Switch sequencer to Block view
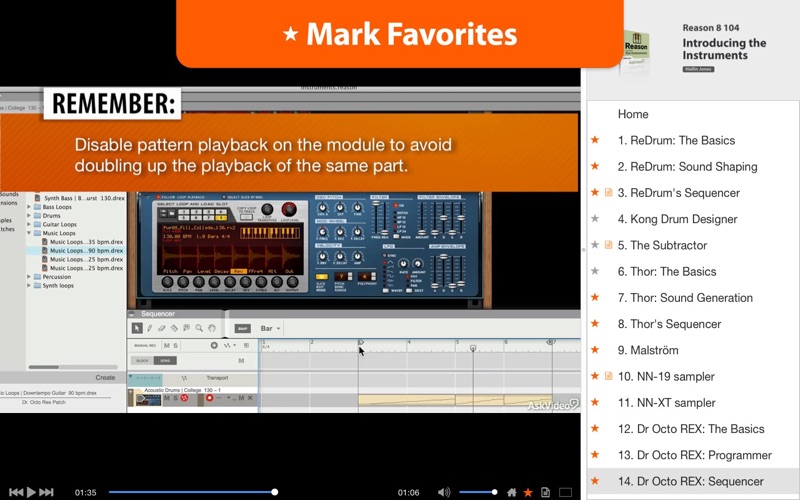Screen dimensions: 800x500 click(x=142, y=361)
